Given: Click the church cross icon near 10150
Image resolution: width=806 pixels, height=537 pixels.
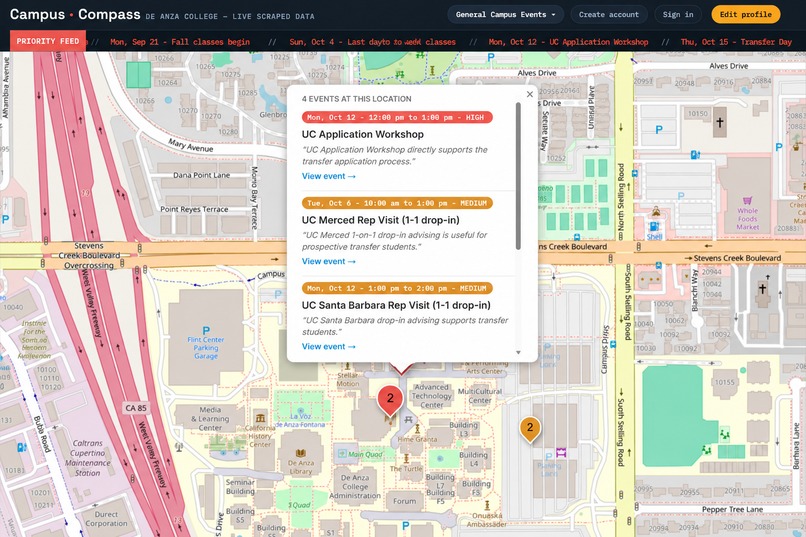Looking at the screenshot, I should pos(720,122).
